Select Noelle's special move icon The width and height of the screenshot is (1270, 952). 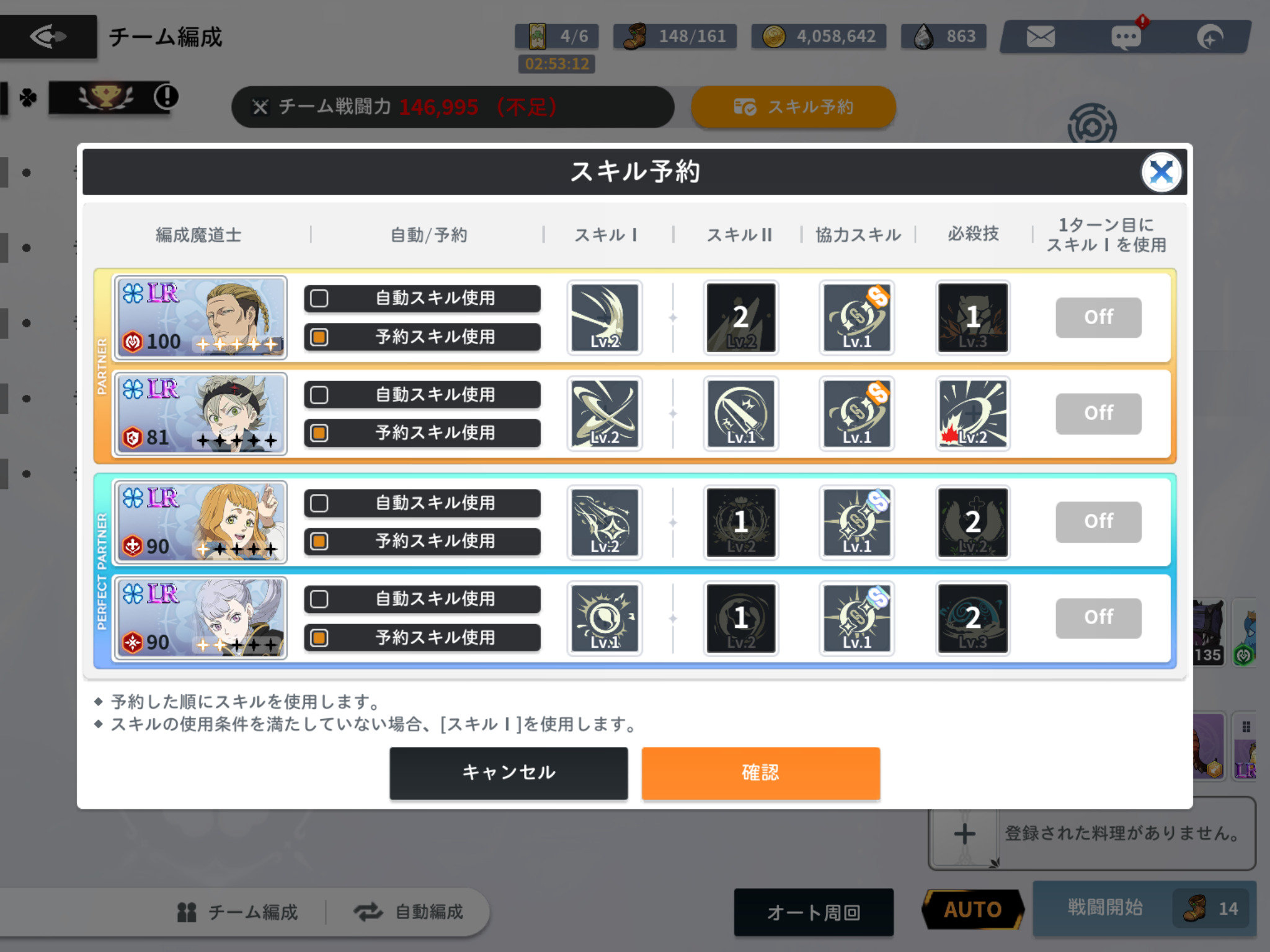pos(973,618)
